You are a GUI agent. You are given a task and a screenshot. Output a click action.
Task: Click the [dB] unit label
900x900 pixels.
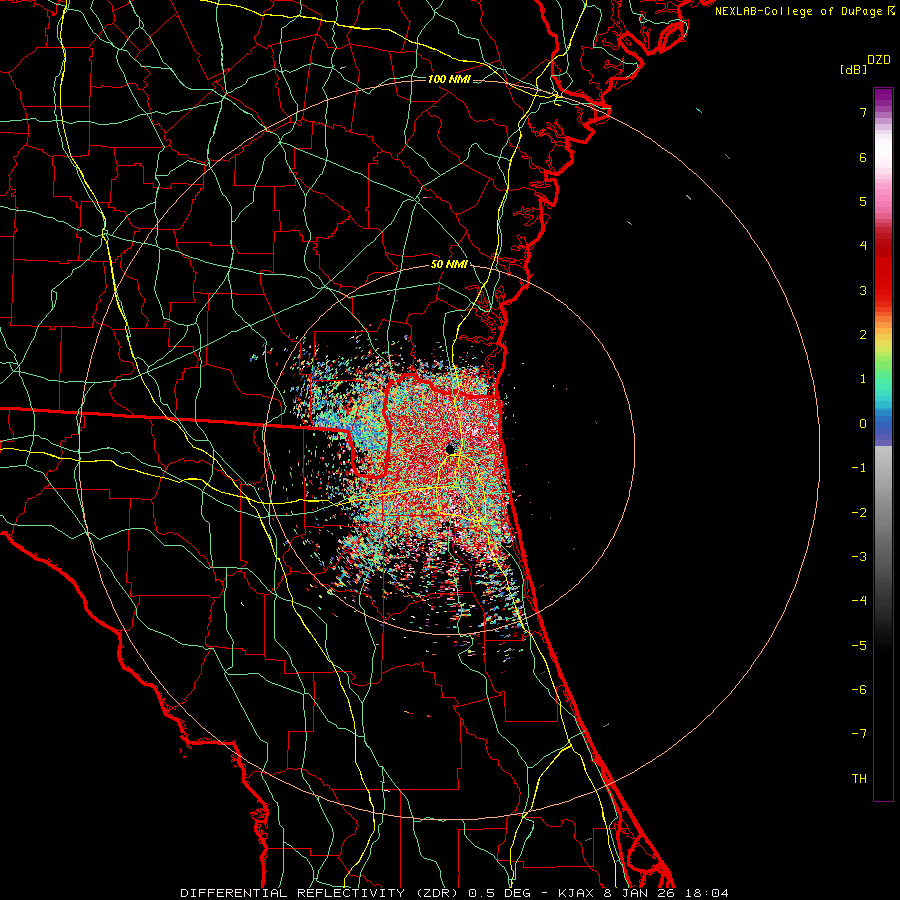tap(854, 70)
